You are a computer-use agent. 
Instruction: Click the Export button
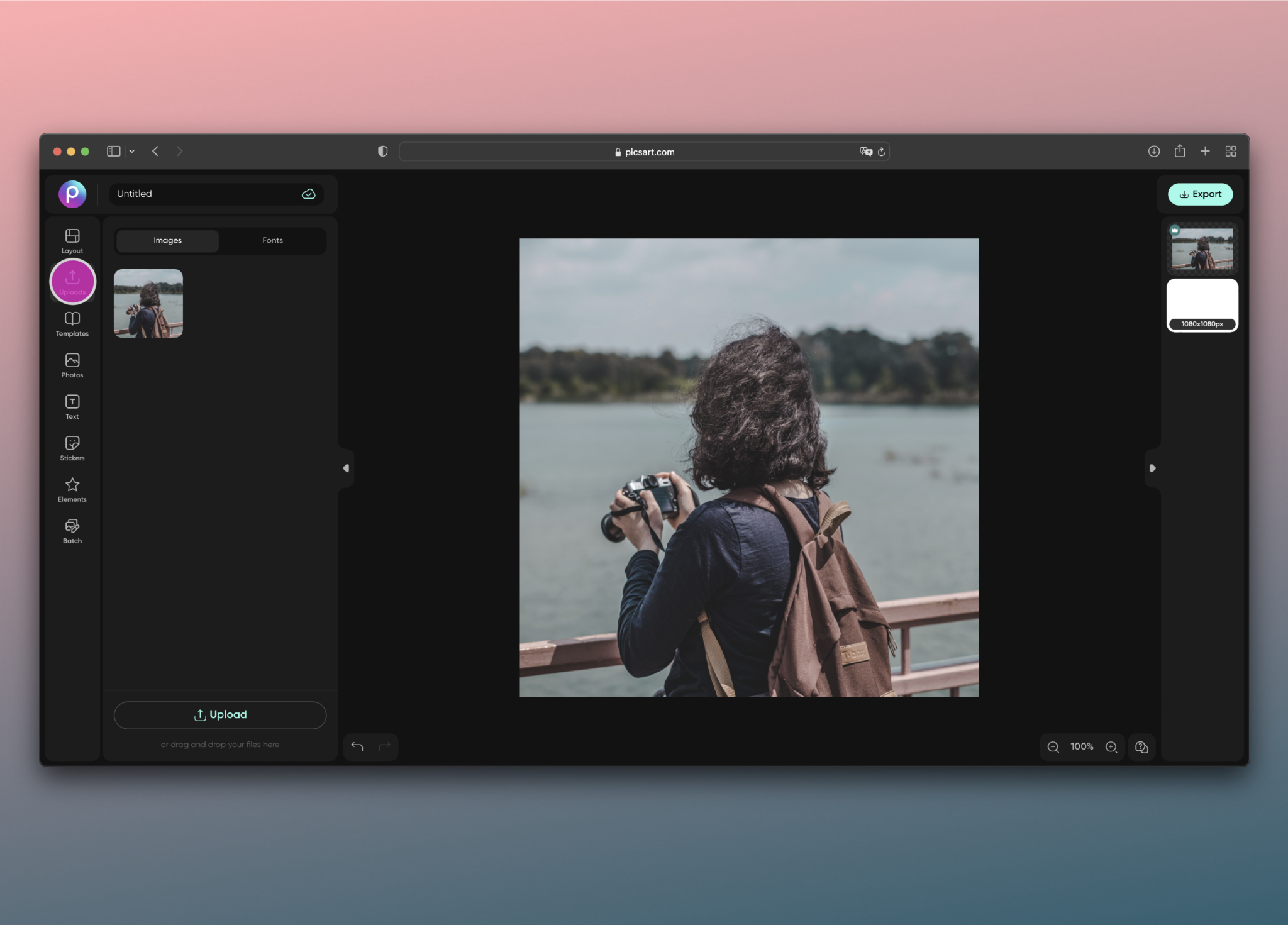point(1199,194)
